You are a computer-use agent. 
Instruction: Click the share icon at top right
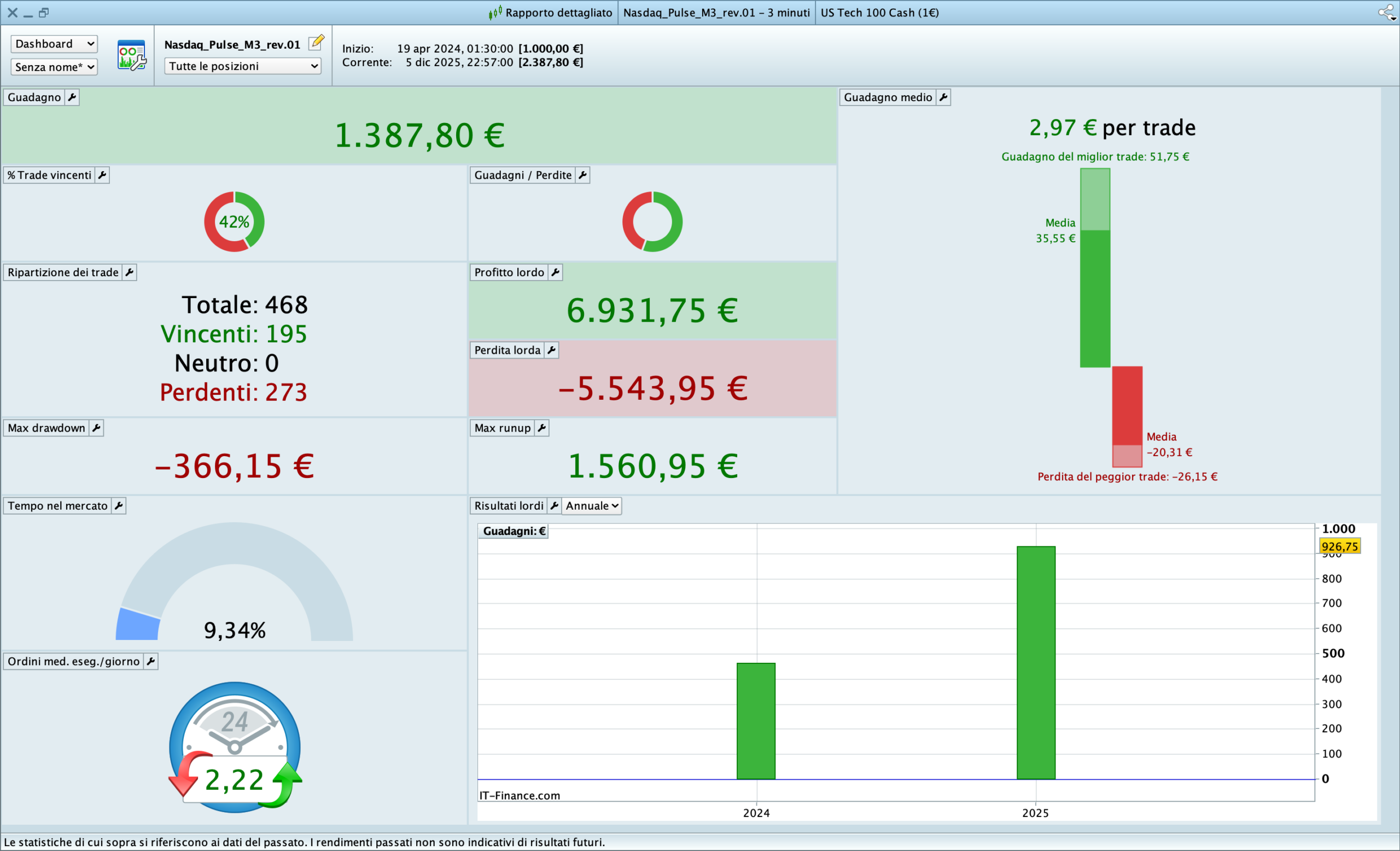[x=1386, y=13]
